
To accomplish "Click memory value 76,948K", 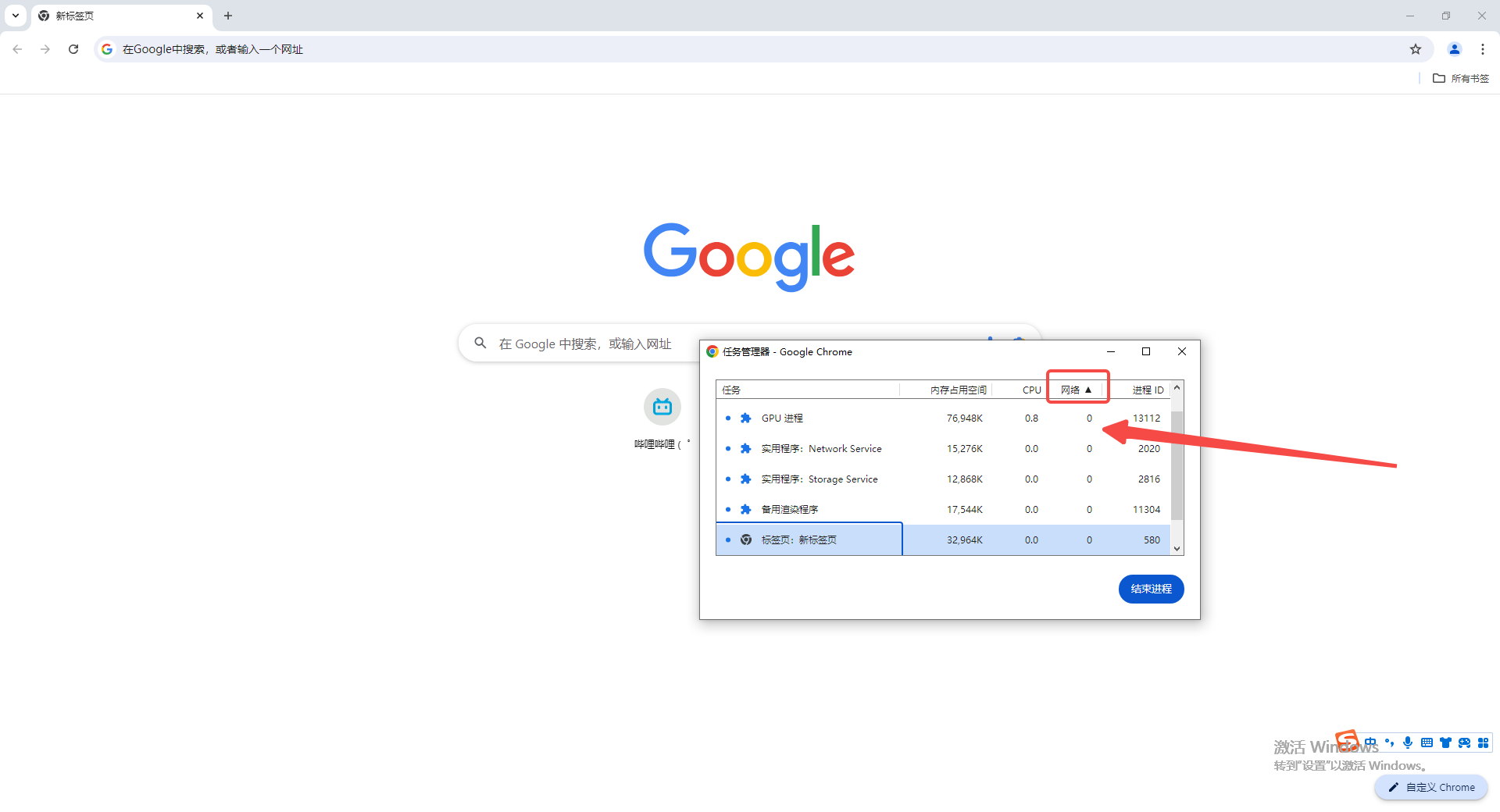I will (x=965, y=418).
